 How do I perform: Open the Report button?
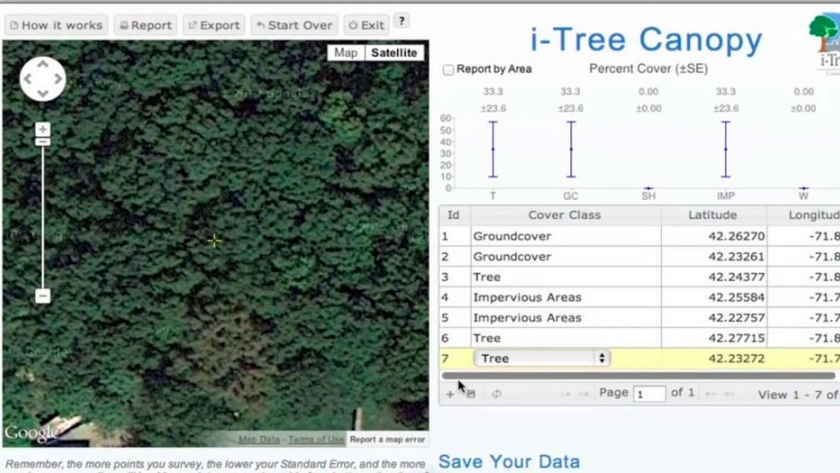point(146,25)
